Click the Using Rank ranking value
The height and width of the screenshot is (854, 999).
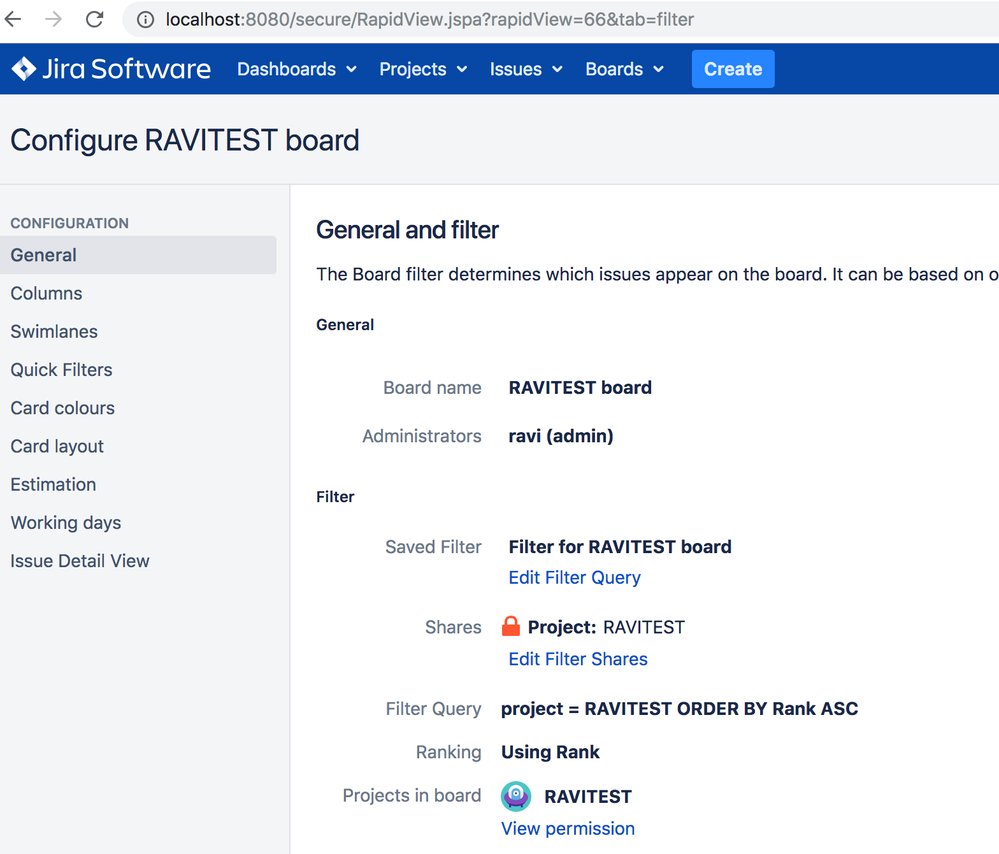click(x=550, y=752)
